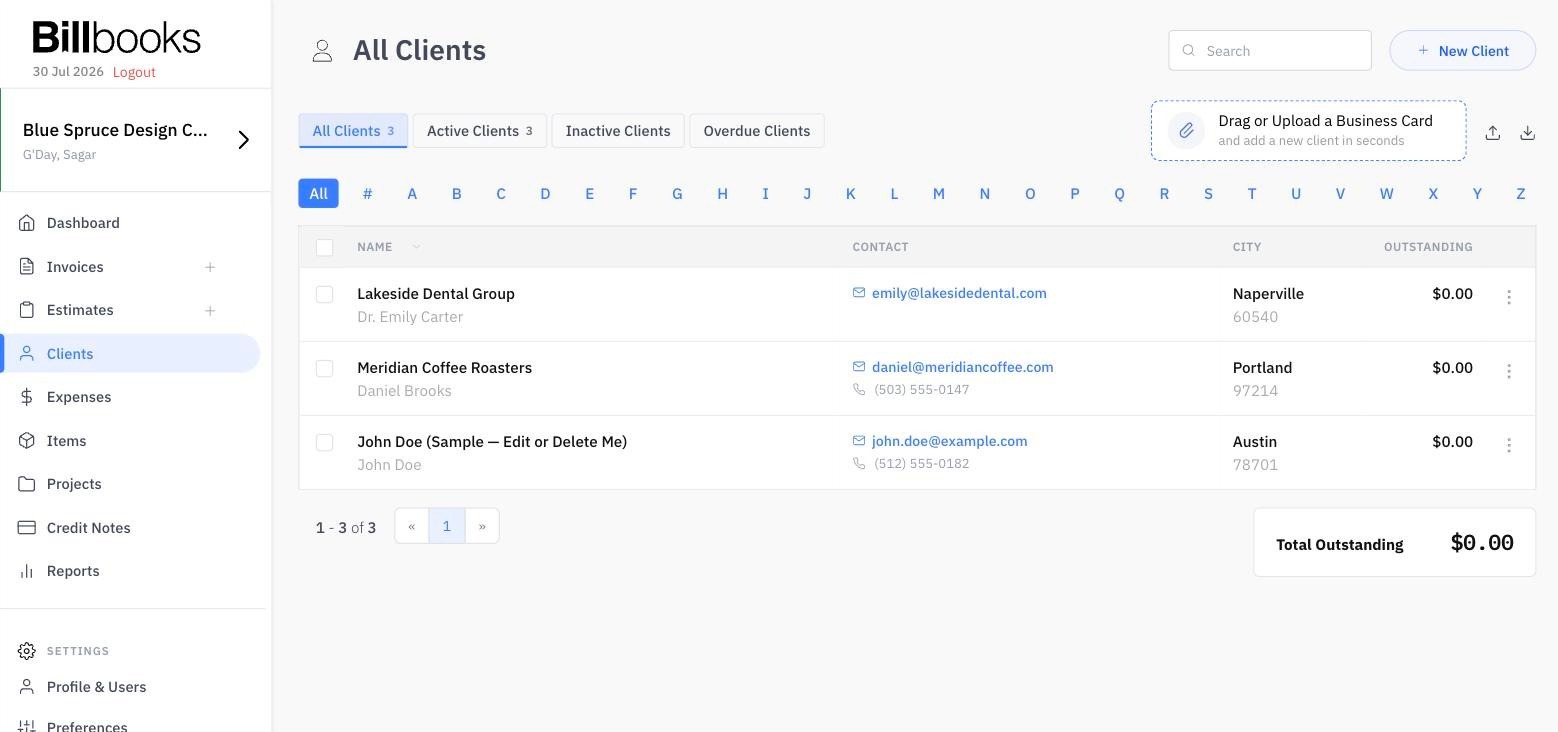Click the paperclip business card icon
Viewport: 1558px width, 732px height.
click(x=1186, y=131)
